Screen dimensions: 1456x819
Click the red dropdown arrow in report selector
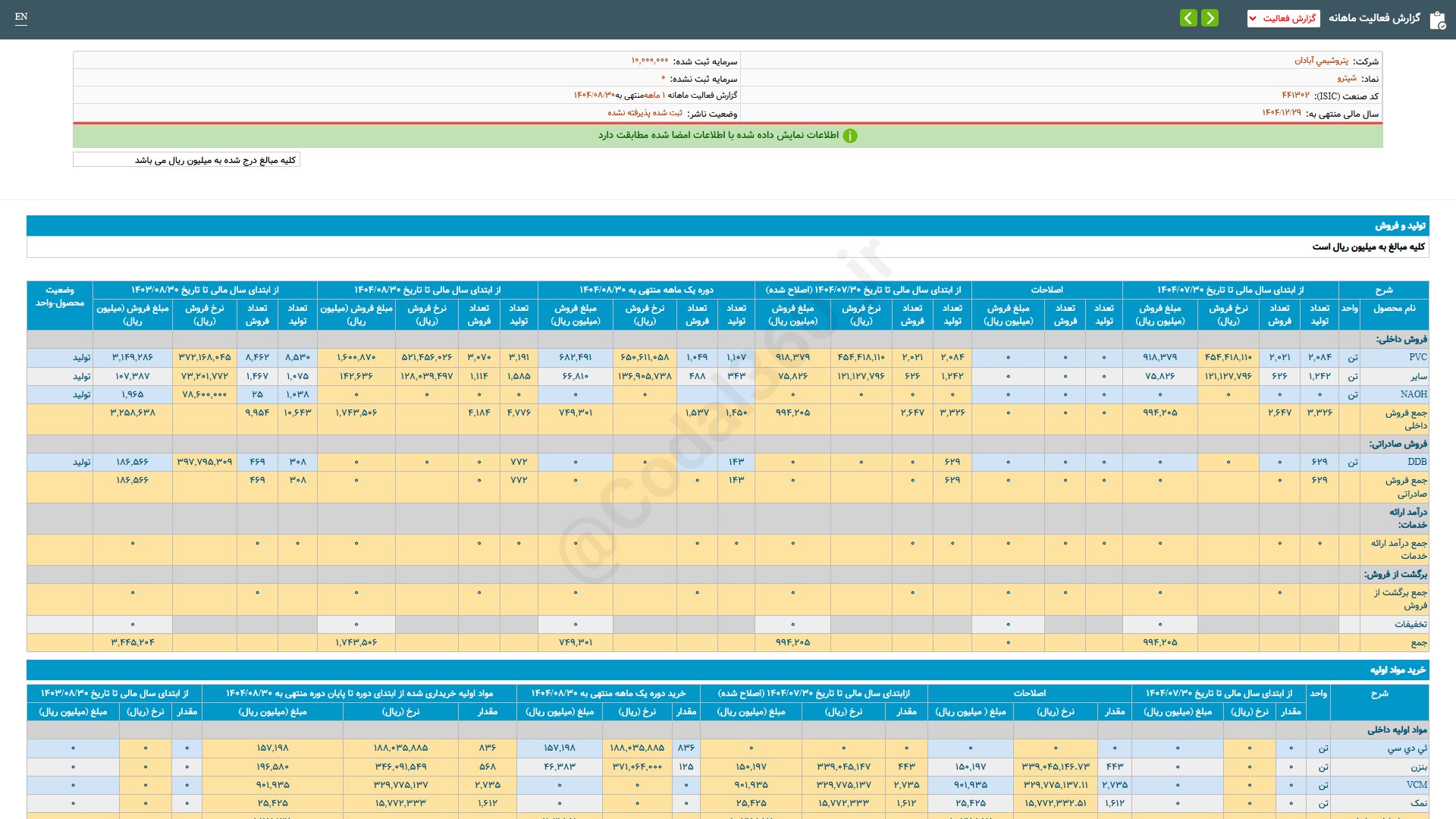coord(1254,18)
